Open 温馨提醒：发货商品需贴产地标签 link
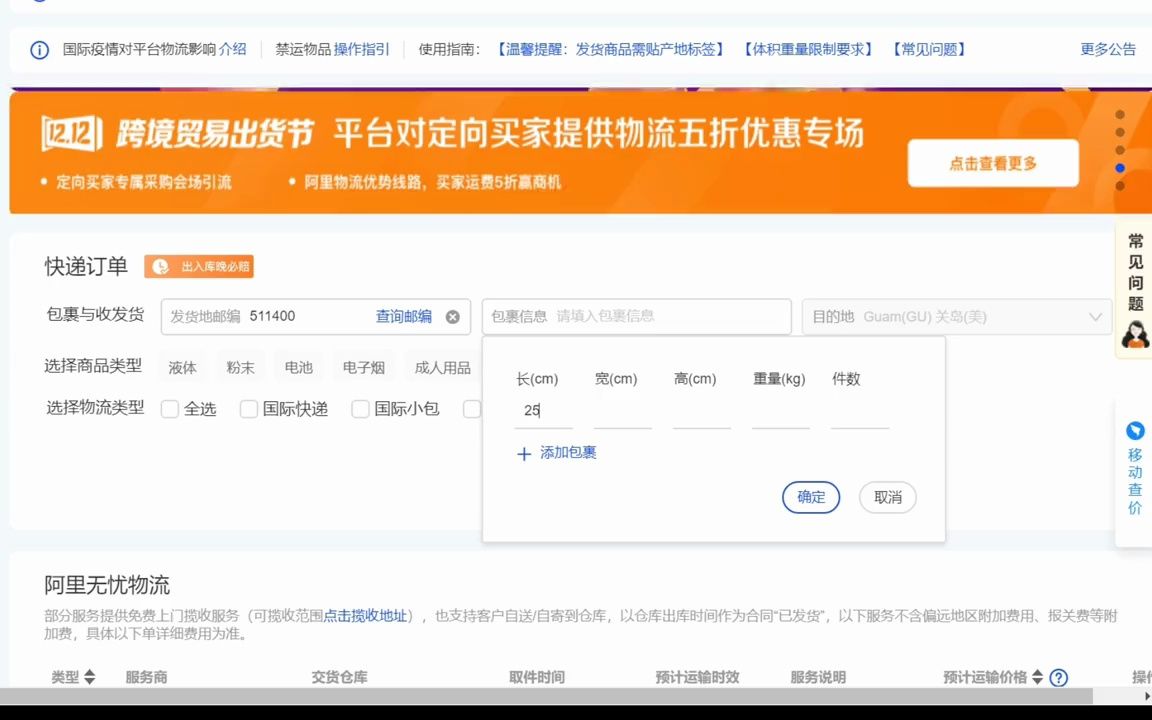Viewport: 1152px width, 720px height. coord(609,49)
